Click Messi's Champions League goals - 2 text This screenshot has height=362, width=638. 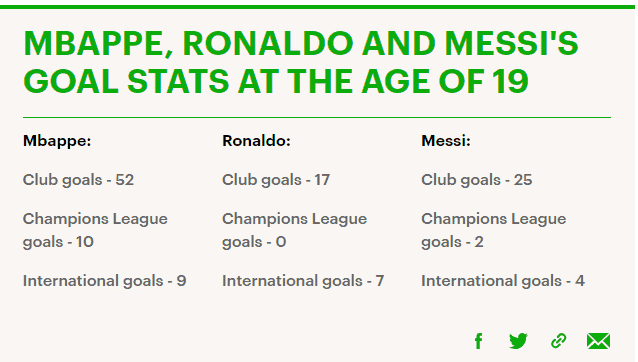pos(494,230)
